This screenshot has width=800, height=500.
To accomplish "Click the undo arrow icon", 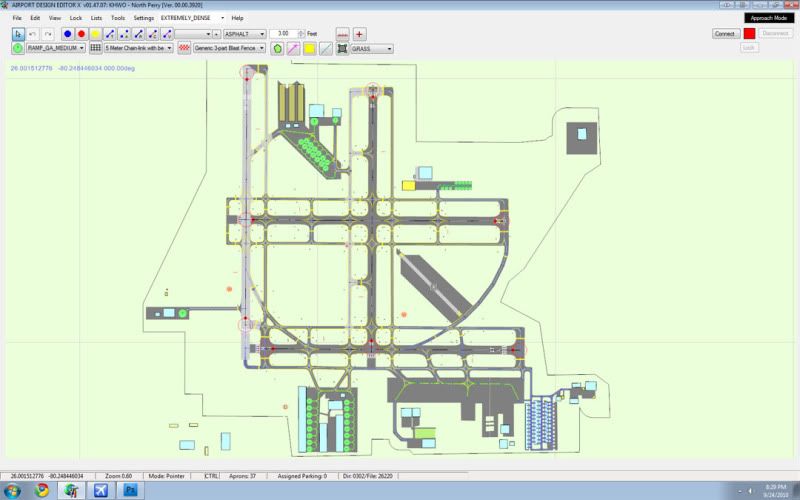I will (33, 34).
